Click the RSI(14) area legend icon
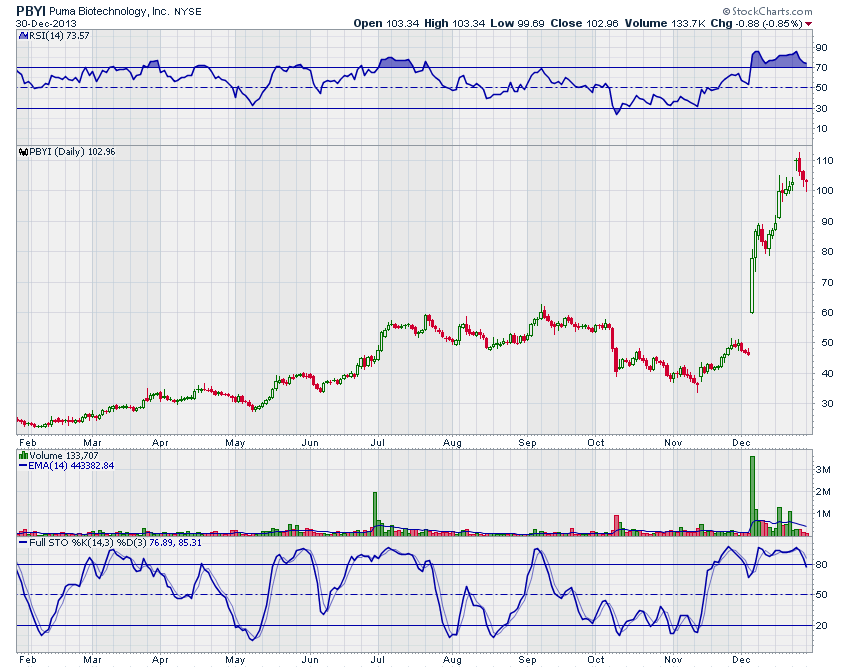The width and height of the screenshot is (850, 668). tap(21, 36)
